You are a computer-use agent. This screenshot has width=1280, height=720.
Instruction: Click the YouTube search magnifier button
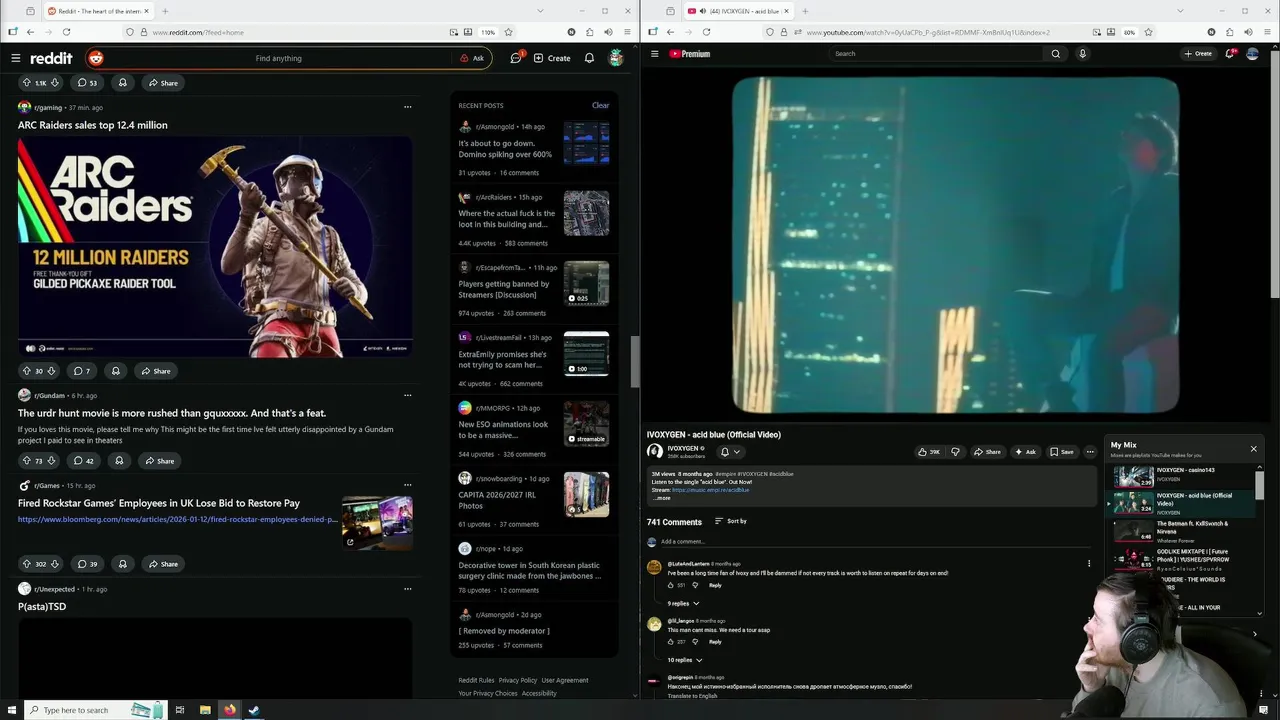pos(1056,54)
